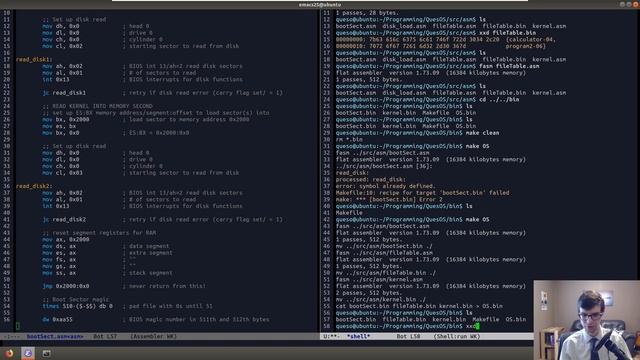Click 'make: *** [bootSect.bin] Error 2' line
The width and height of the screenshot is (640, 360).
pyautogui.click(x=389, y=199)
